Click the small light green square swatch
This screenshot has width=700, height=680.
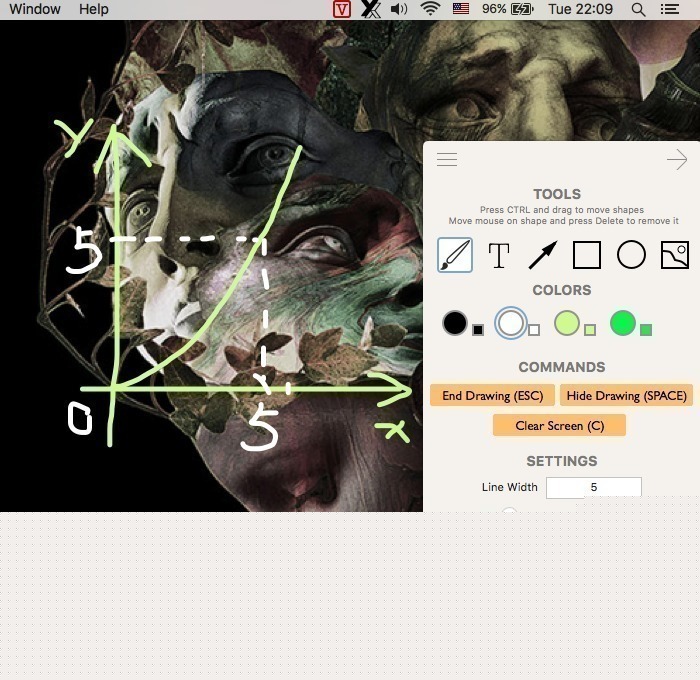coord(590,330)
